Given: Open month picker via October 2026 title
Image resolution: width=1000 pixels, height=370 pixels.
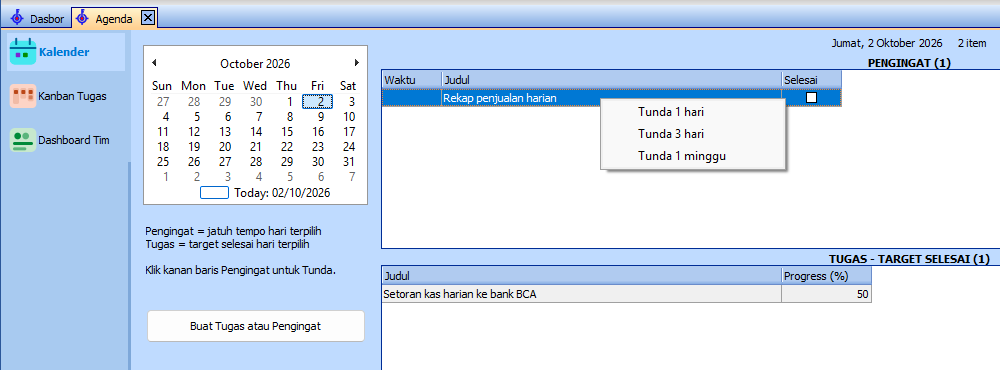Looking at the screenshot, I should 255,63.
